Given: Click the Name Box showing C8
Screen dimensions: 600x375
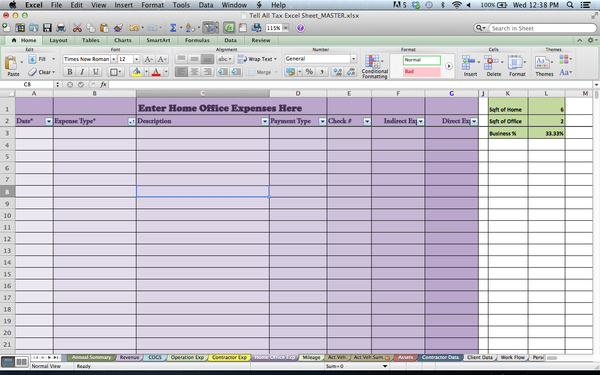Looking at the screenshot, I should [27, 85].
